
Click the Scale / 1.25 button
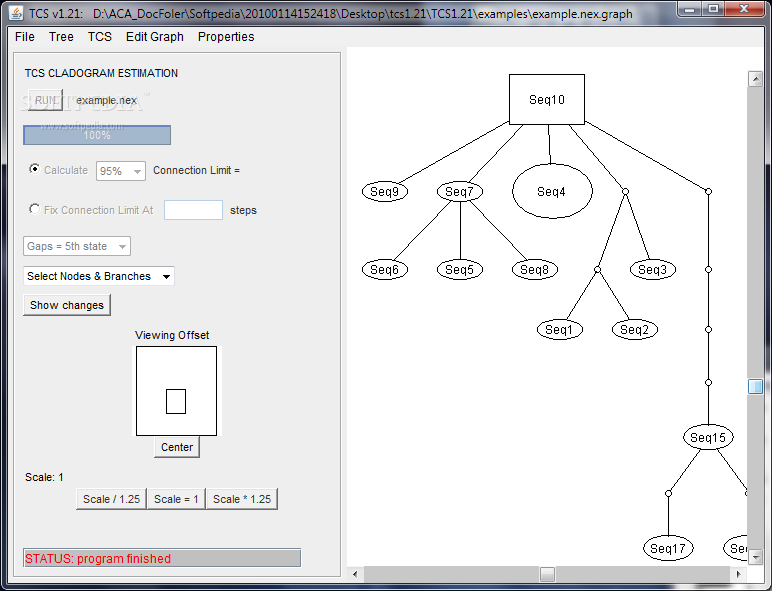(111, 499)
